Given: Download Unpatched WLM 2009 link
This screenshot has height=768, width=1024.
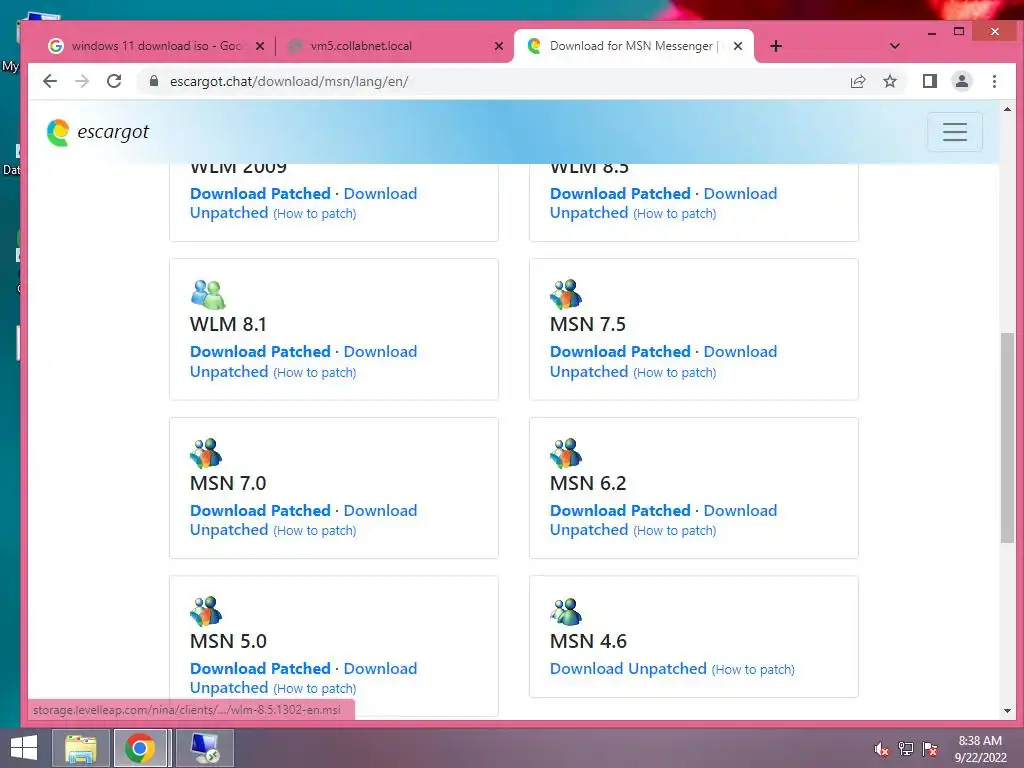Looking at the screenshot, I should tap(380, 193).
